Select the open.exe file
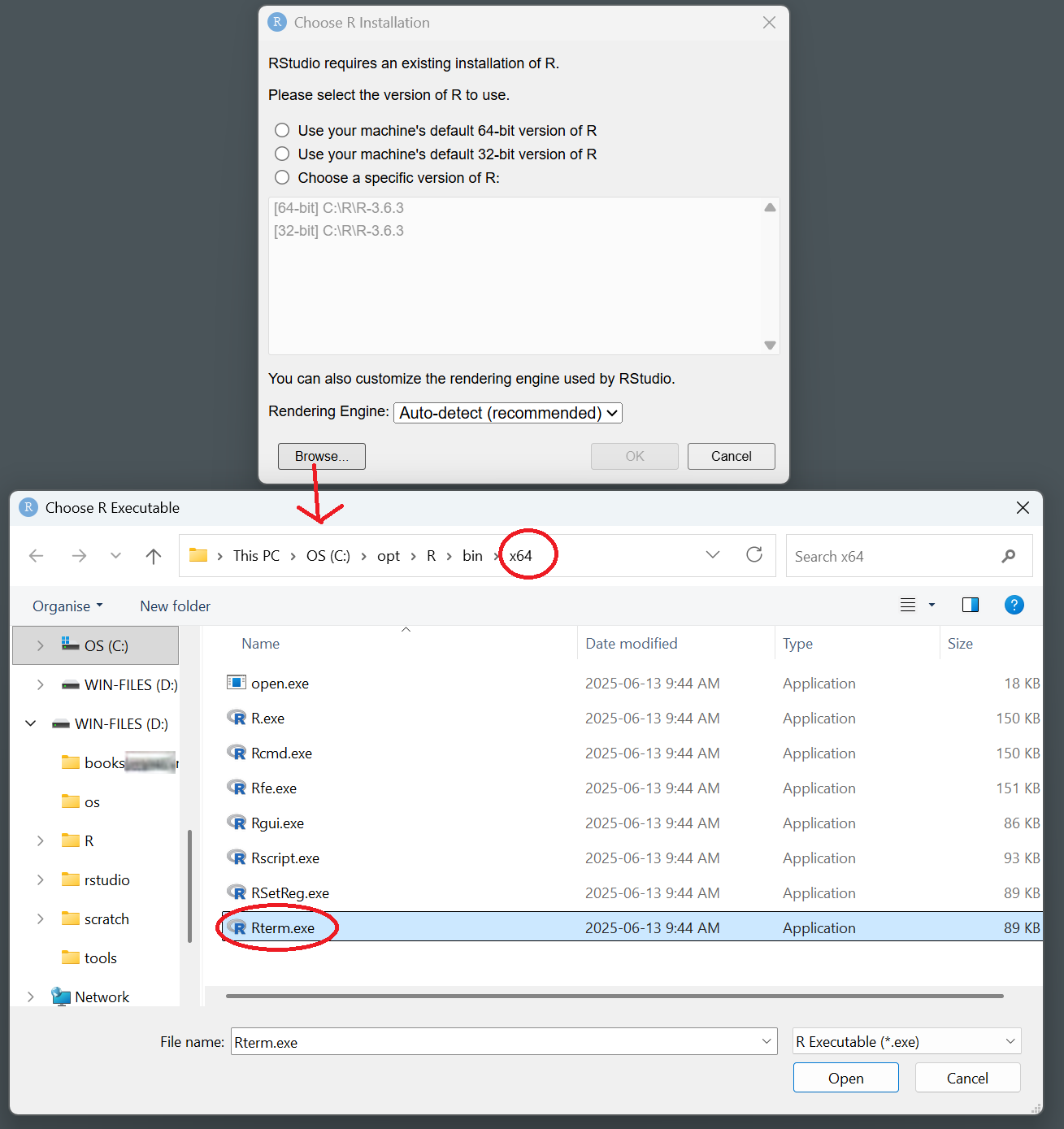Screen dimensions: 1064x1129 (x=280, y=684)
